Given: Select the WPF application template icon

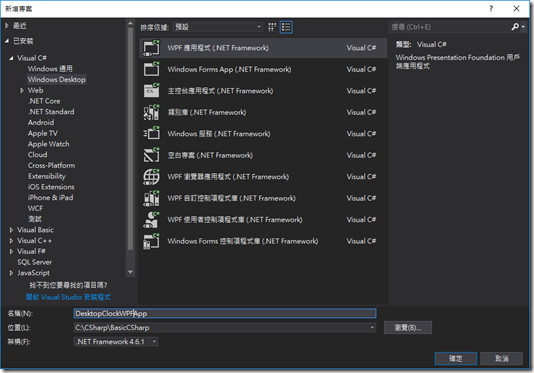Looking at the screenshot, I should [152, 48].
